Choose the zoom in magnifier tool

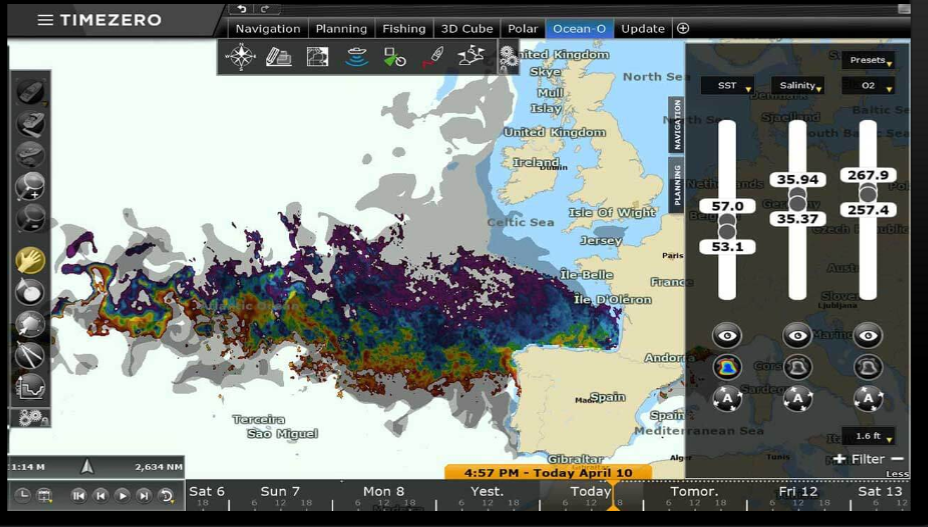click(30, 186)
